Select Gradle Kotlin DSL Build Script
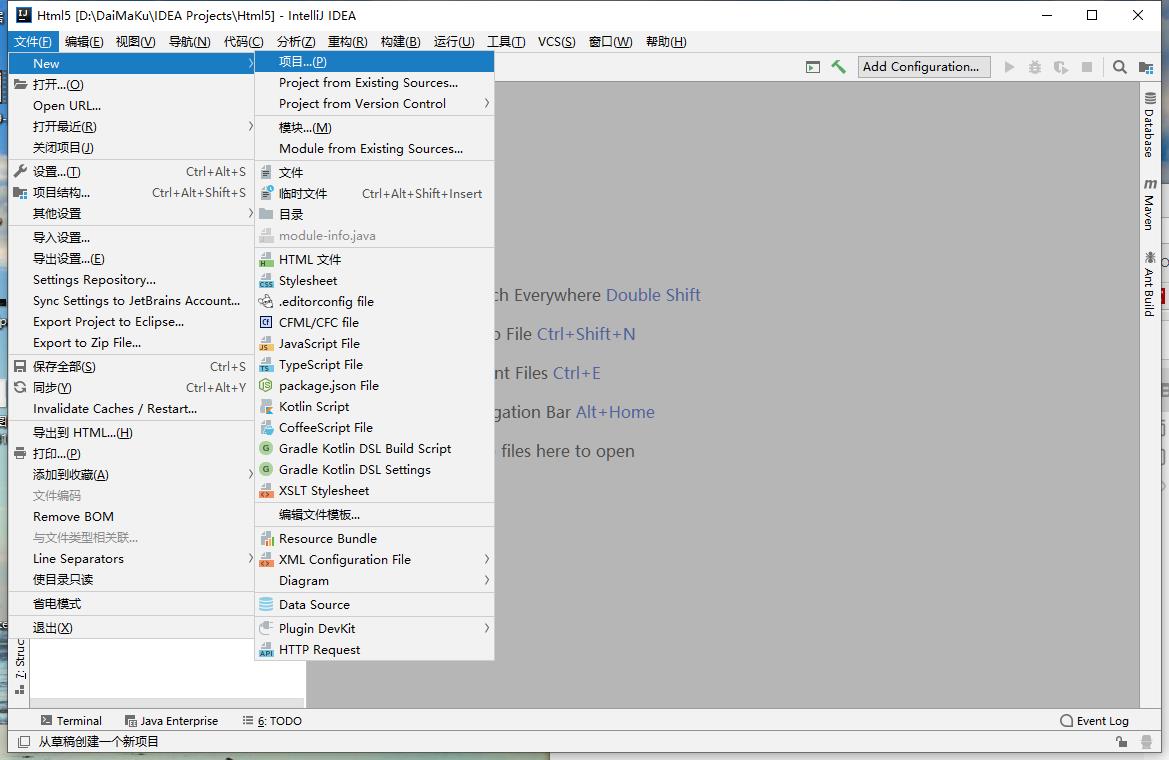This screenshot has width=1169, height=760. click(374, 448)
